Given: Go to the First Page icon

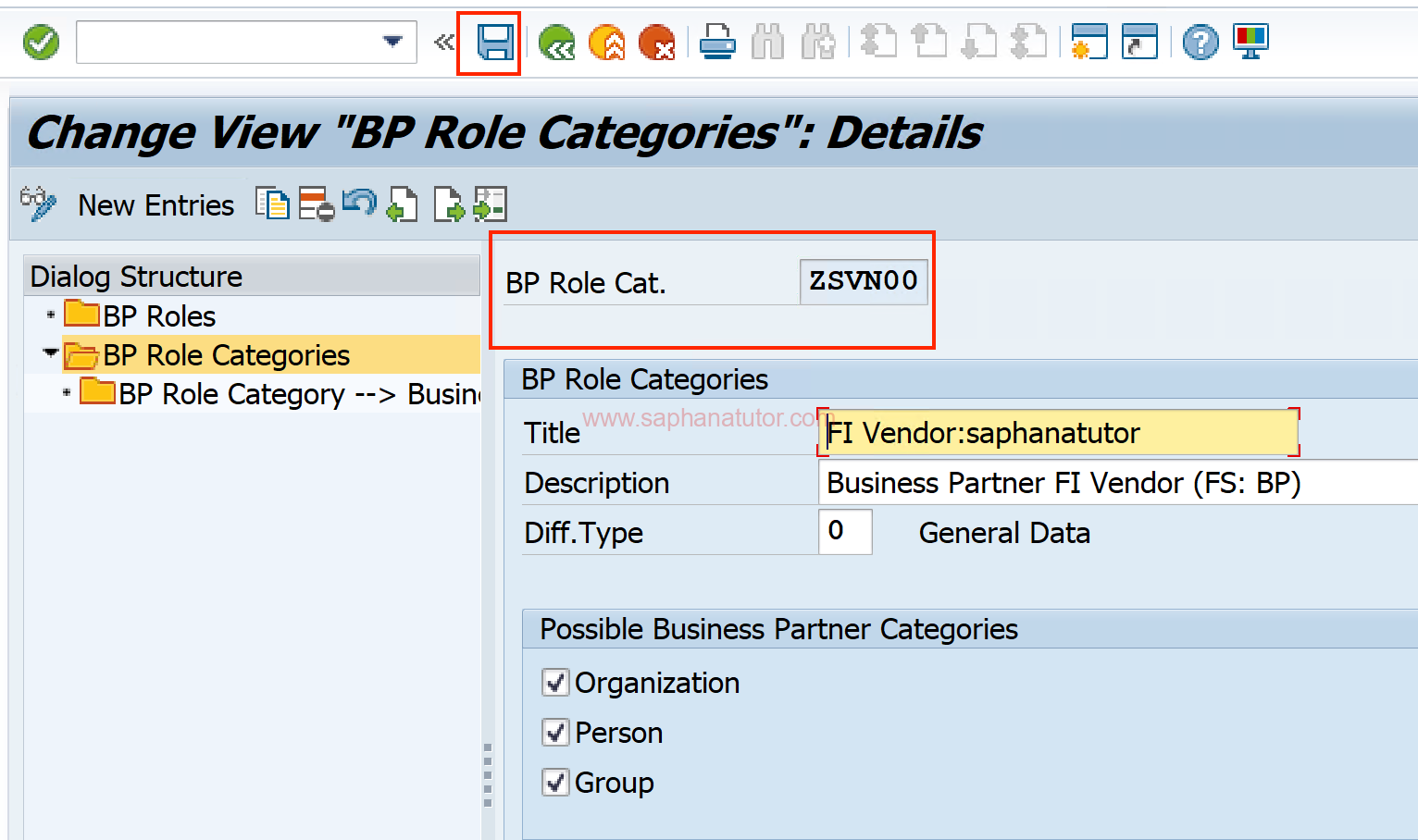Looking at the screenshot, I should (x=878, y=43).
